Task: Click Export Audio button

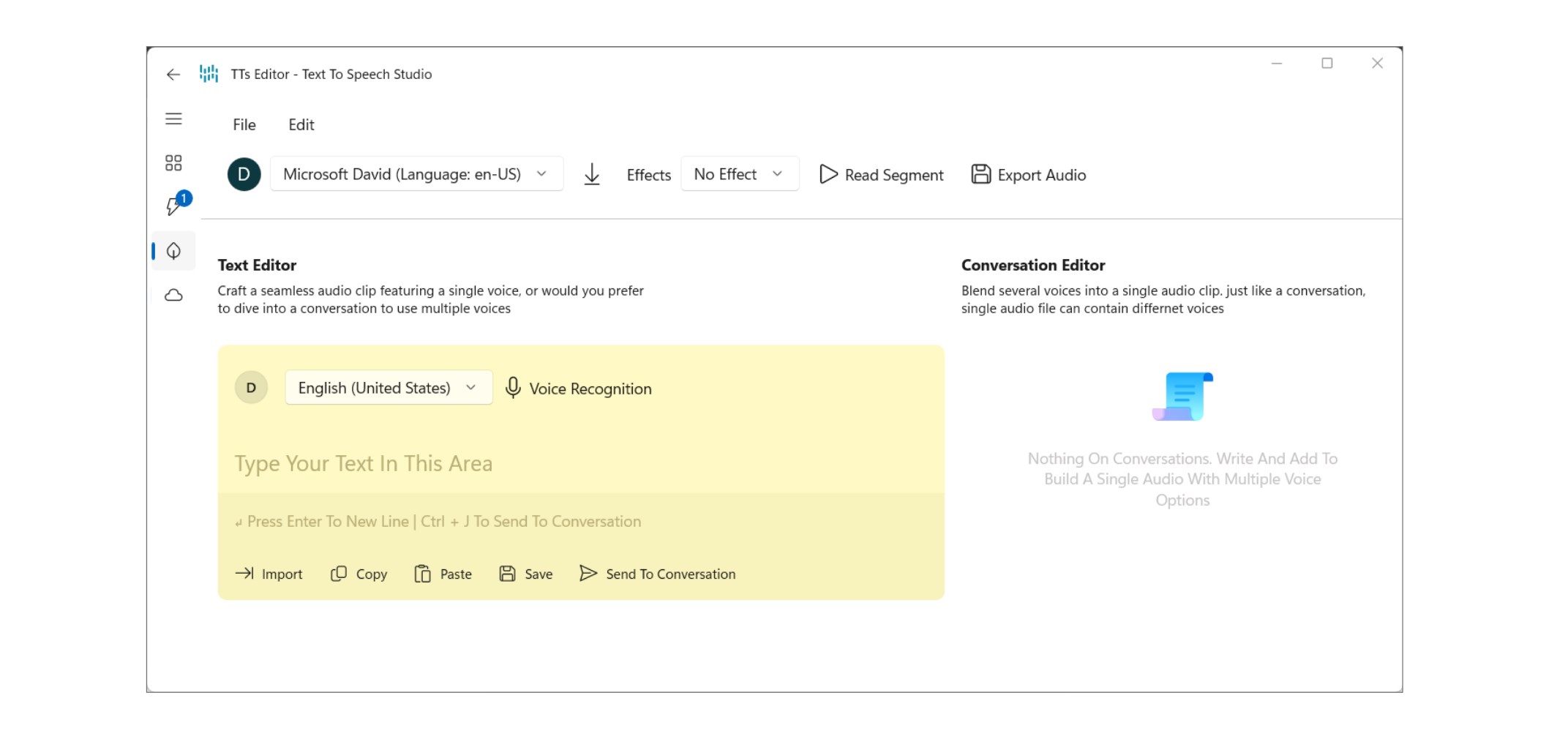Action: pos(1028,175)
